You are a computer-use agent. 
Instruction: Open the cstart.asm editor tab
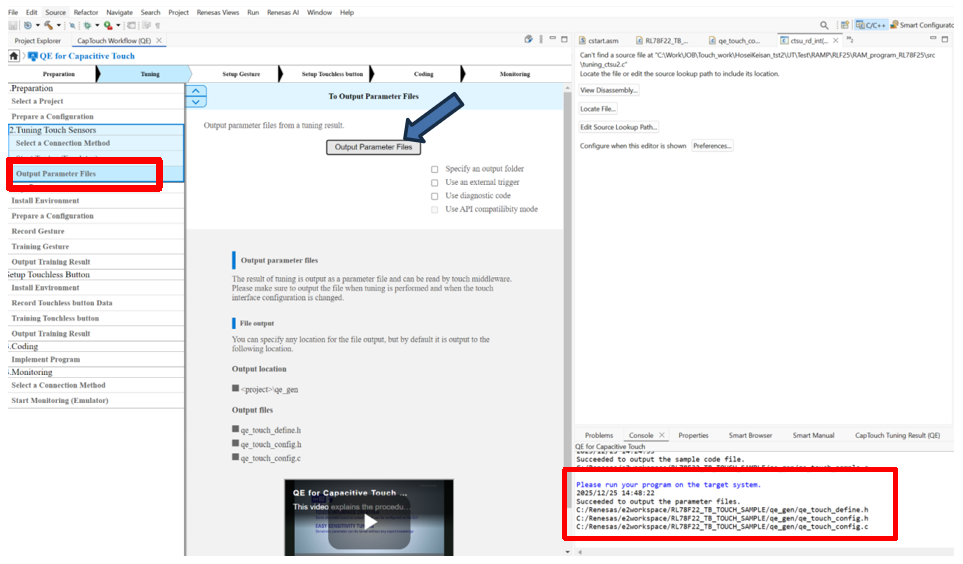point(599,41)
